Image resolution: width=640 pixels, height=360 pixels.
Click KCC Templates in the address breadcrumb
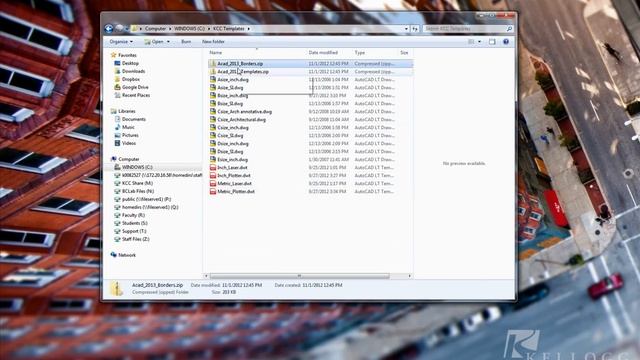pos(229,29)
